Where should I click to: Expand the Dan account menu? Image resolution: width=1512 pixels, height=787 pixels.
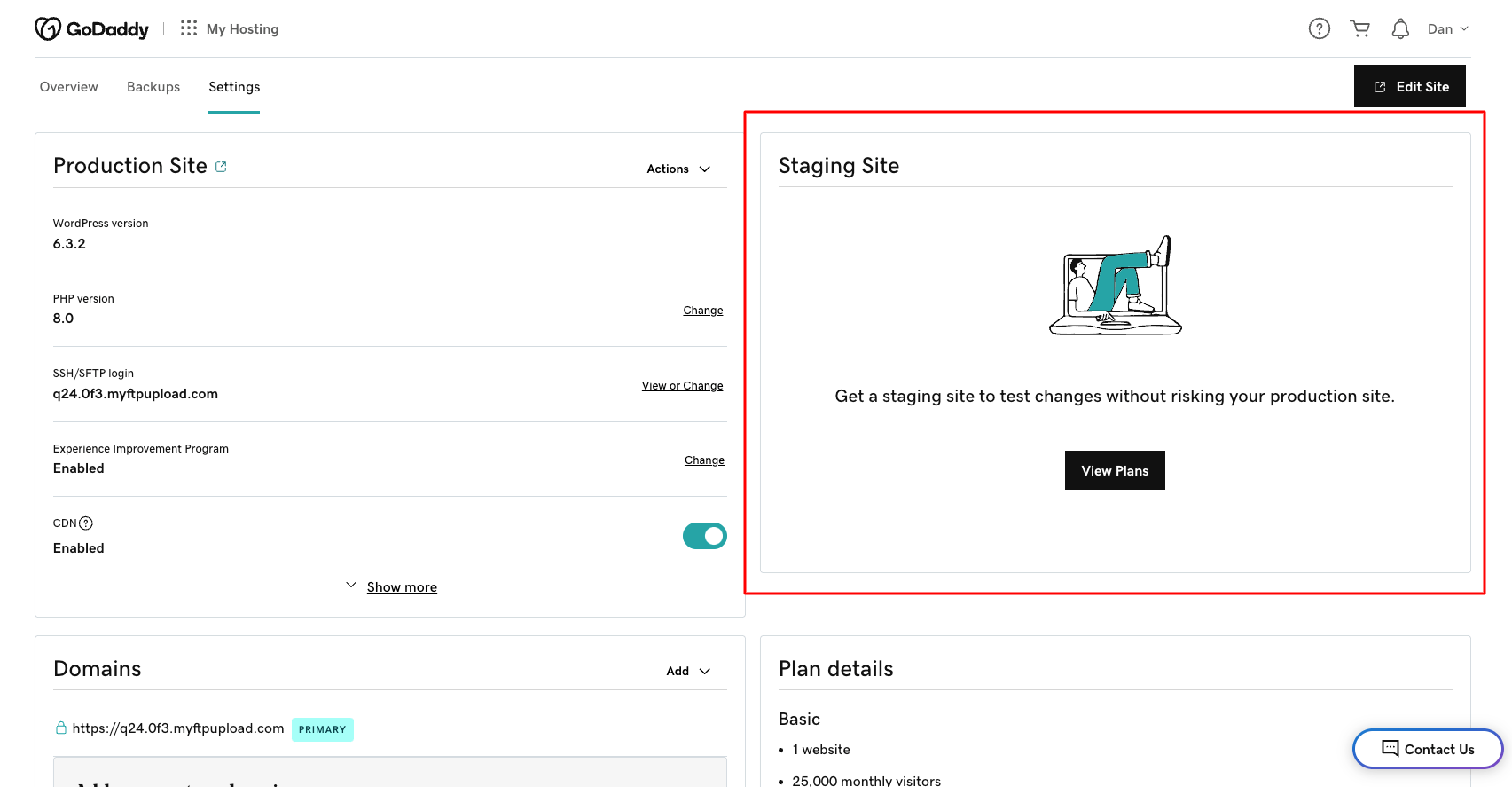1447,29
